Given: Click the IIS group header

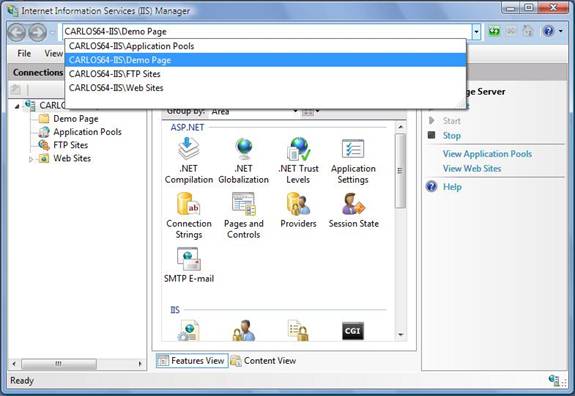Looking at the screenshot, I should [x=175, y=310].
